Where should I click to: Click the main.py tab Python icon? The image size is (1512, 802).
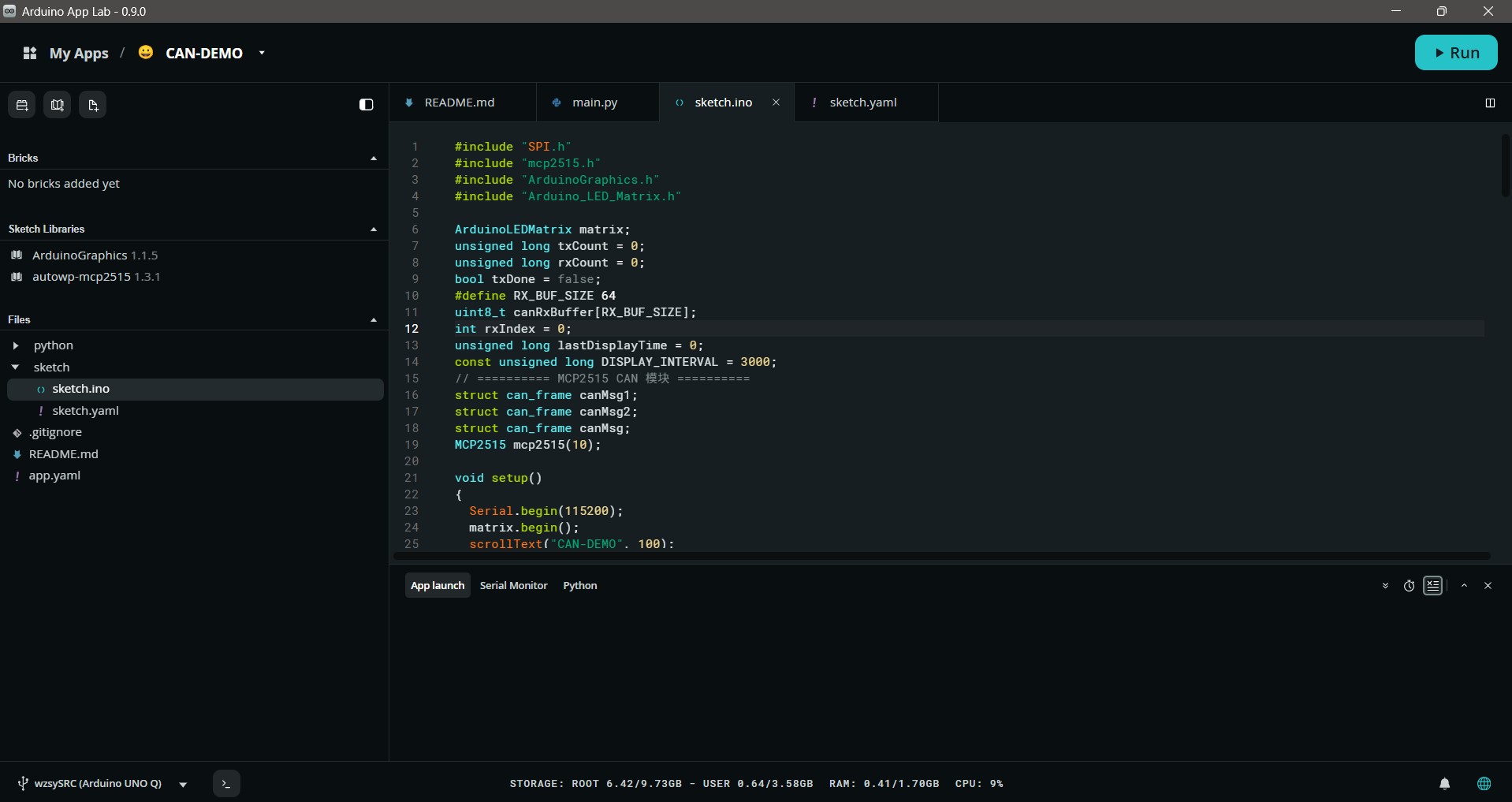click(557, 103)
